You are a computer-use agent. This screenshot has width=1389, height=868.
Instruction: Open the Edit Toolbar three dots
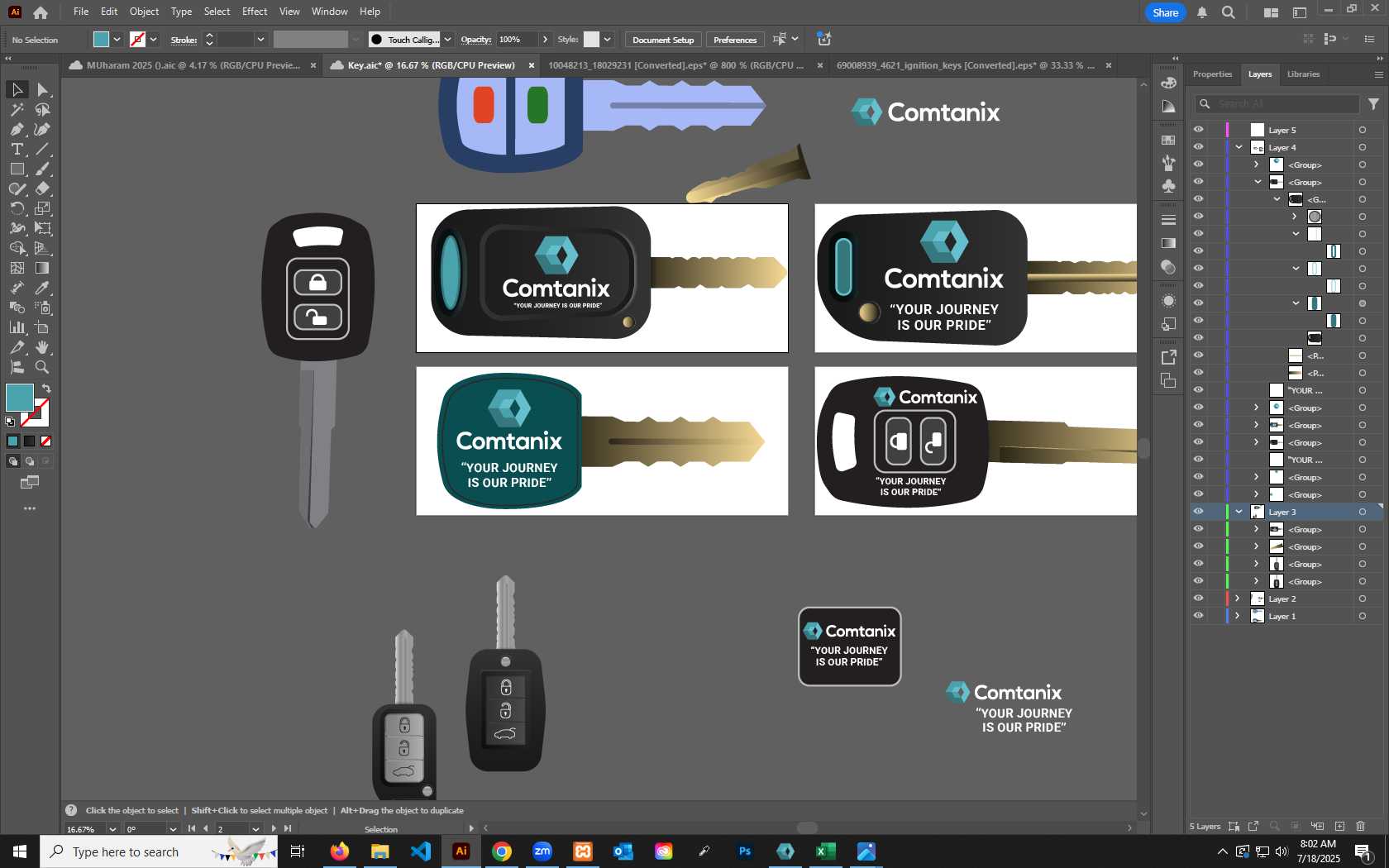tap(30, 508)
